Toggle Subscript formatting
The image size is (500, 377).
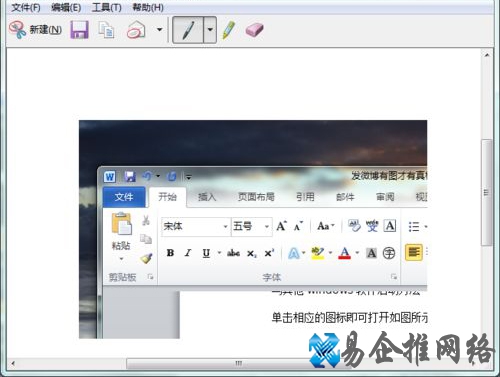tap(252, 254)
